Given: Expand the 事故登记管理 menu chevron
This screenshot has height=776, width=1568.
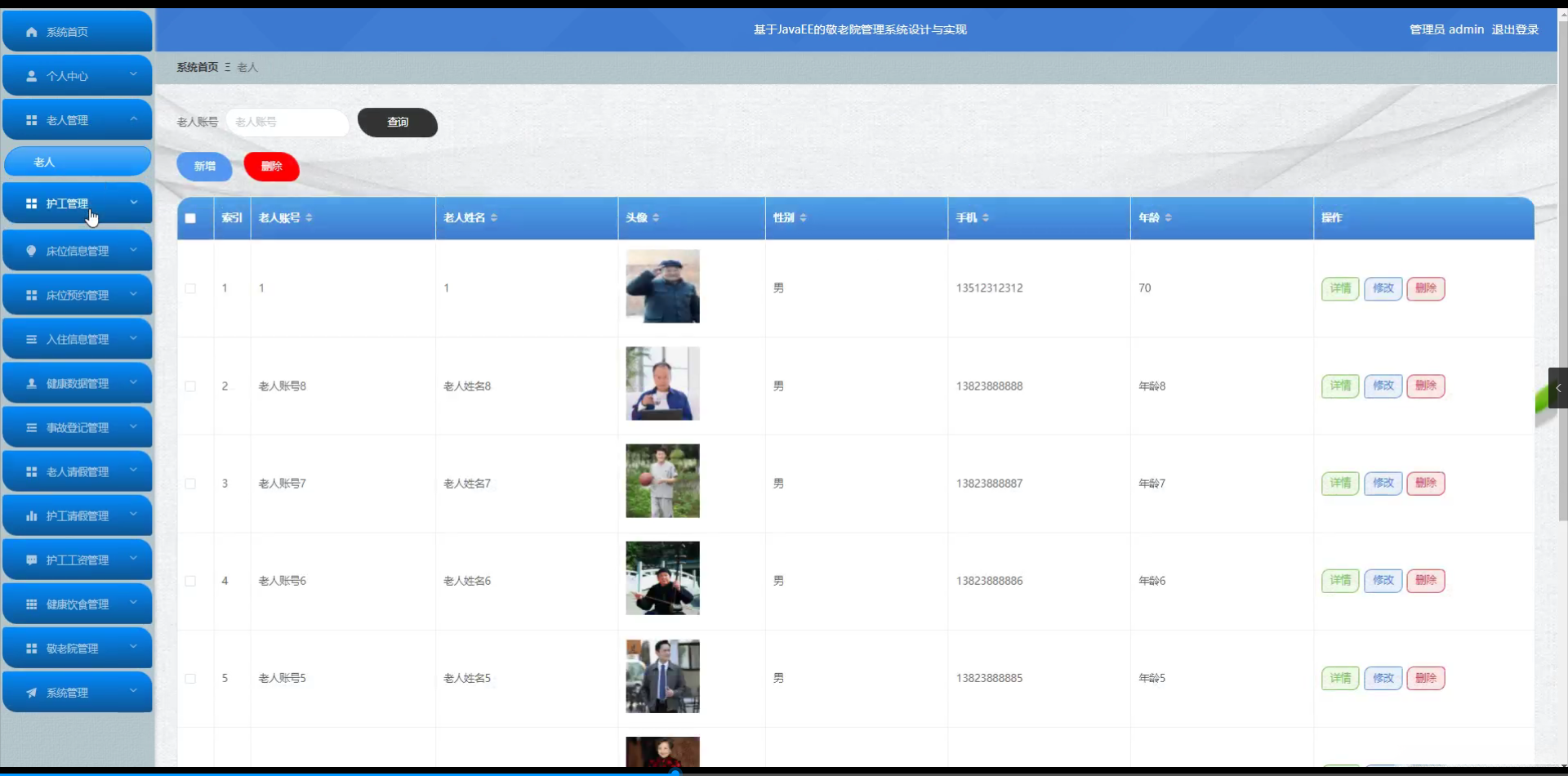Looking at the screenshot, I should tap(133, 426).
